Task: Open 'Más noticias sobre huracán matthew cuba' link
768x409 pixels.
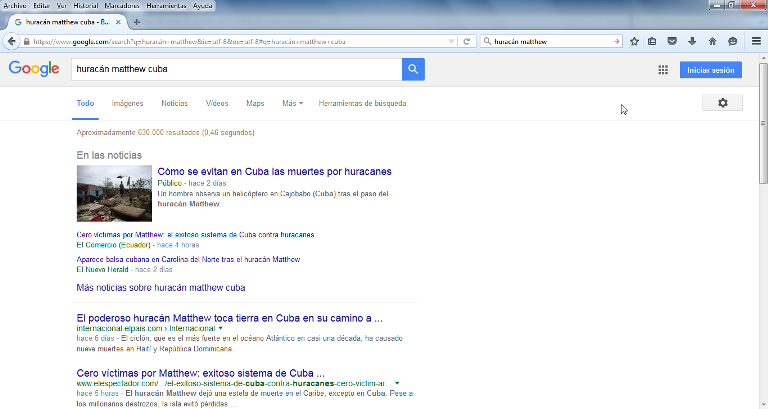Action: (160, 288)
